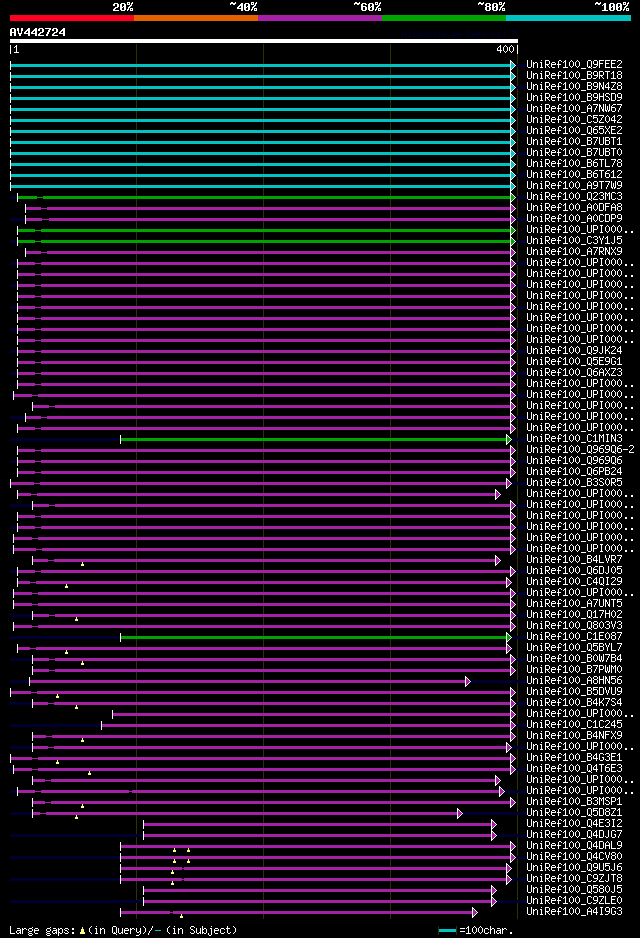Select the UniRef100_Q5D8Z1 label
Viewport: 640px width, 938px height.
(x=574, y=812)
